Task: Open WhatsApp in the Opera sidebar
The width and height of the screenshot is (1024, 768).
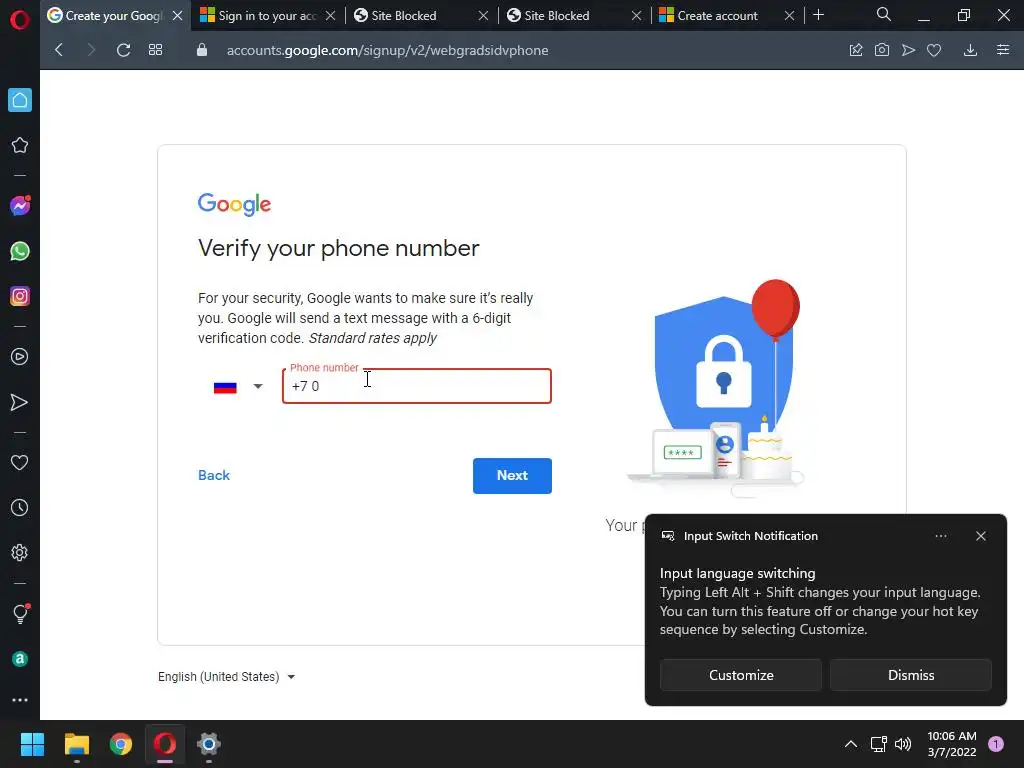Action: click(20, 251)
